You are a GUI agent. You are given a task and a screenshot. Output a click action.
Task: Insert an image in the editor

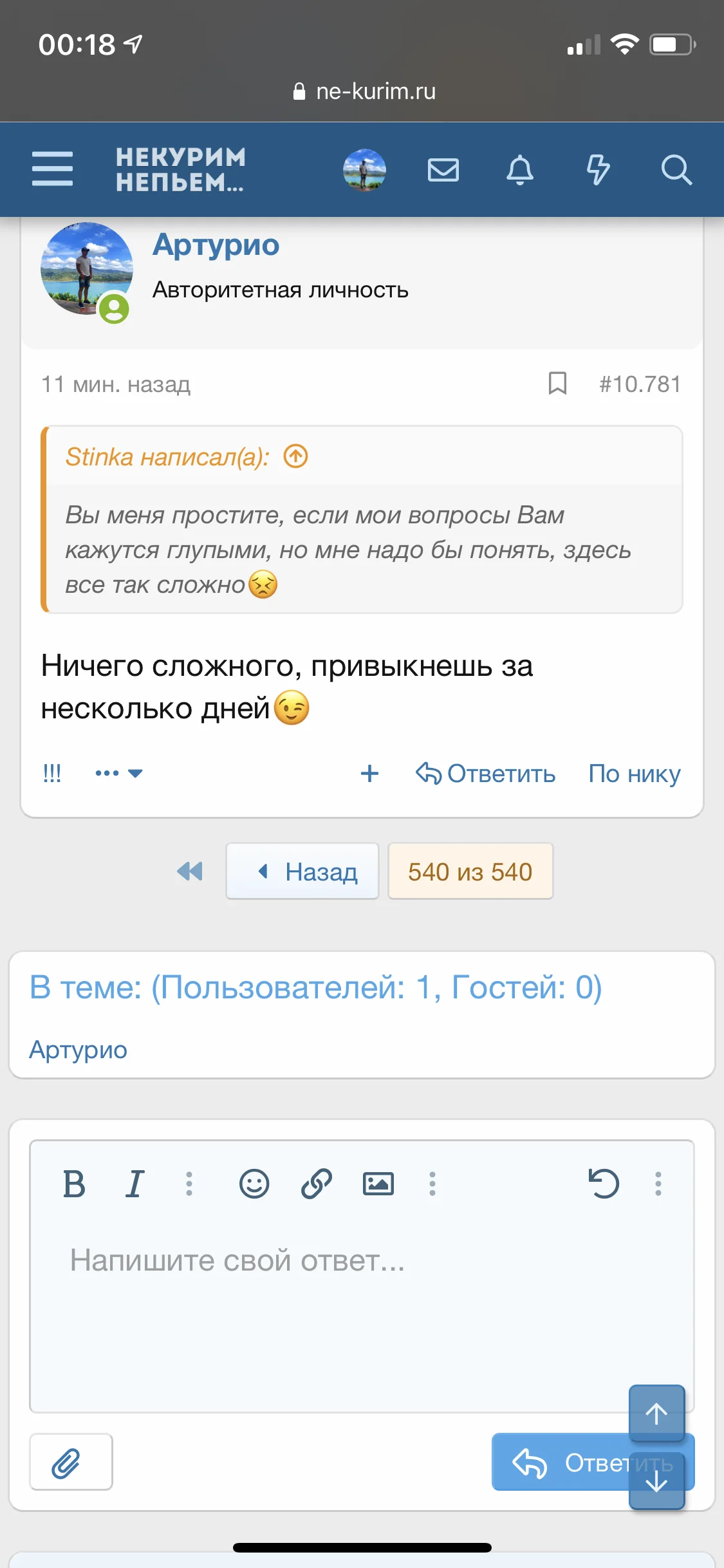tap(378, 1184)
